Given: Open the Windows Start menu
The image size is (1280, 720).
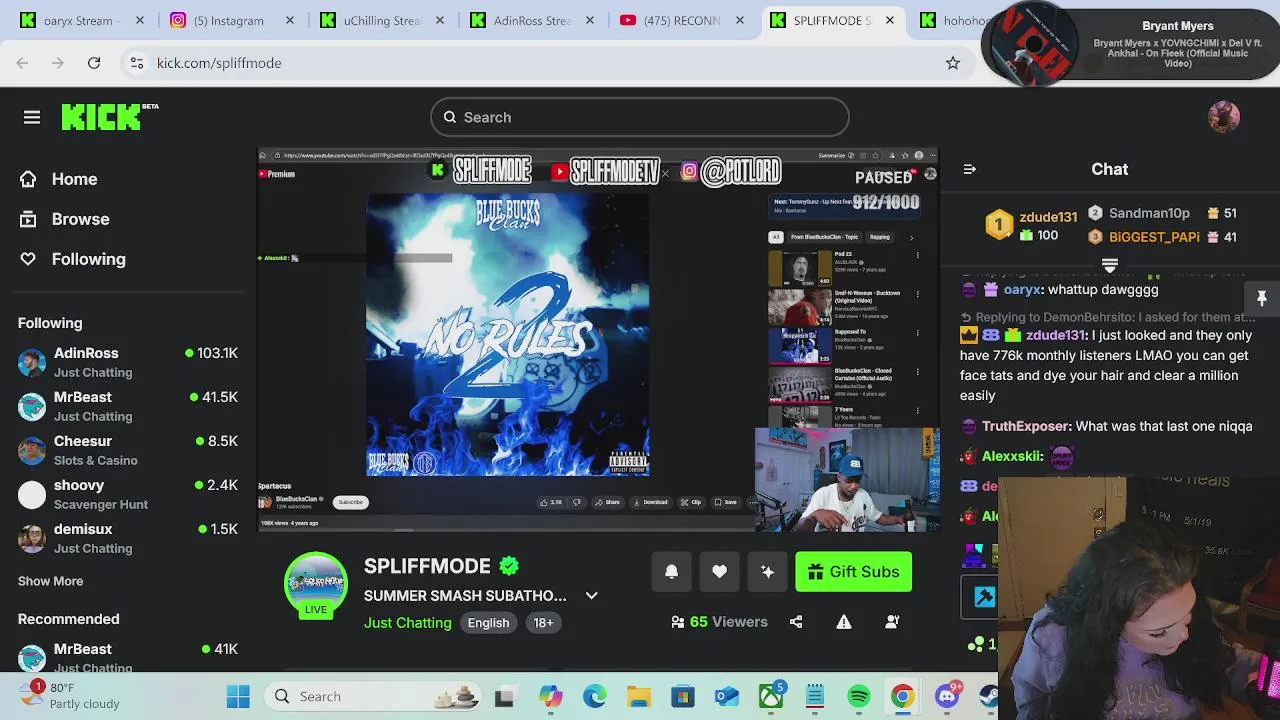Looking at the screenshot, I should (x=238, y=697).
